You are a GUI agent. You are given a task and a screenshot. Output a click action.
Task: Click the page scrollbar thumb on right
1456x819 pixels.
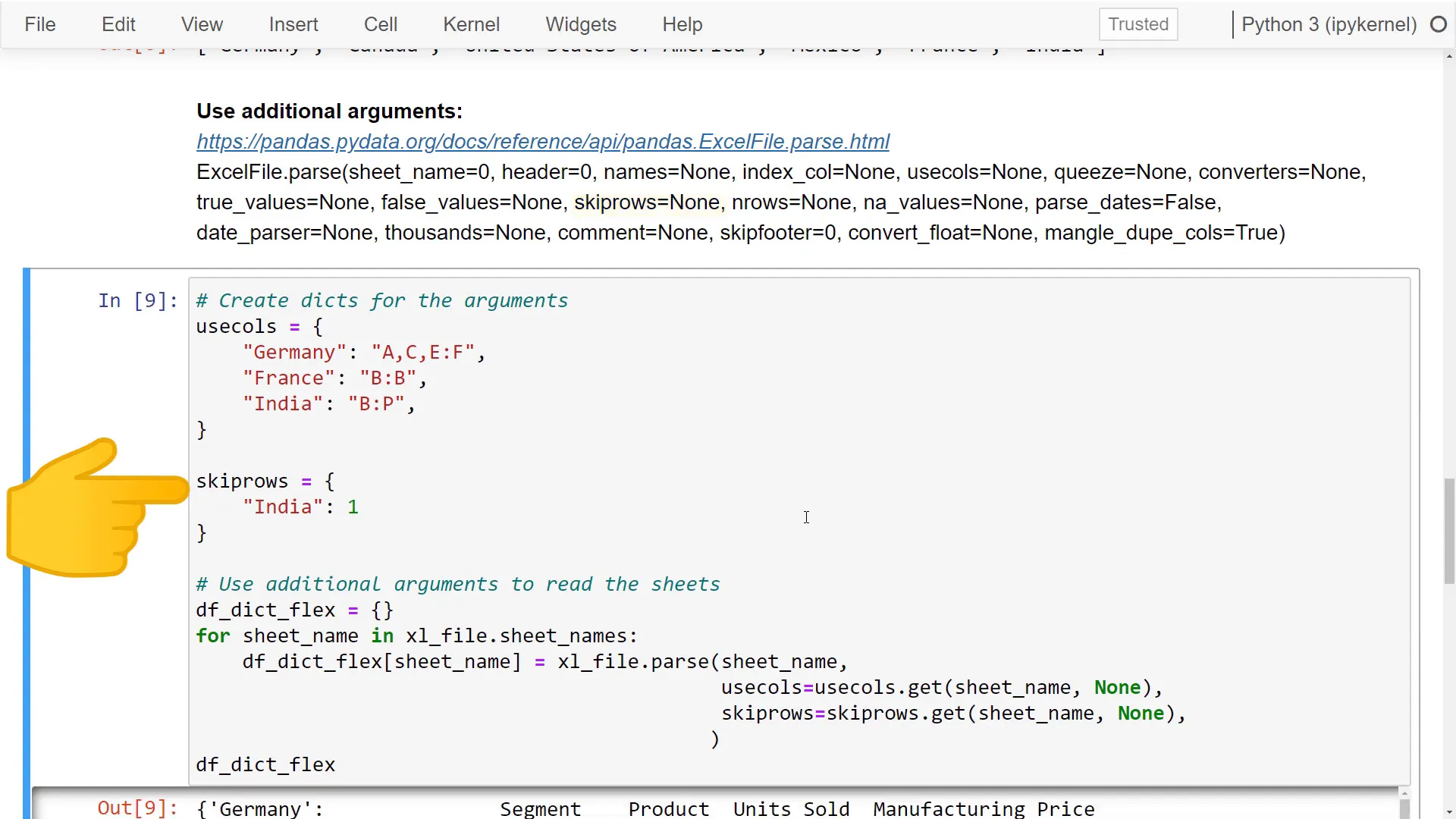point(1449,531)
